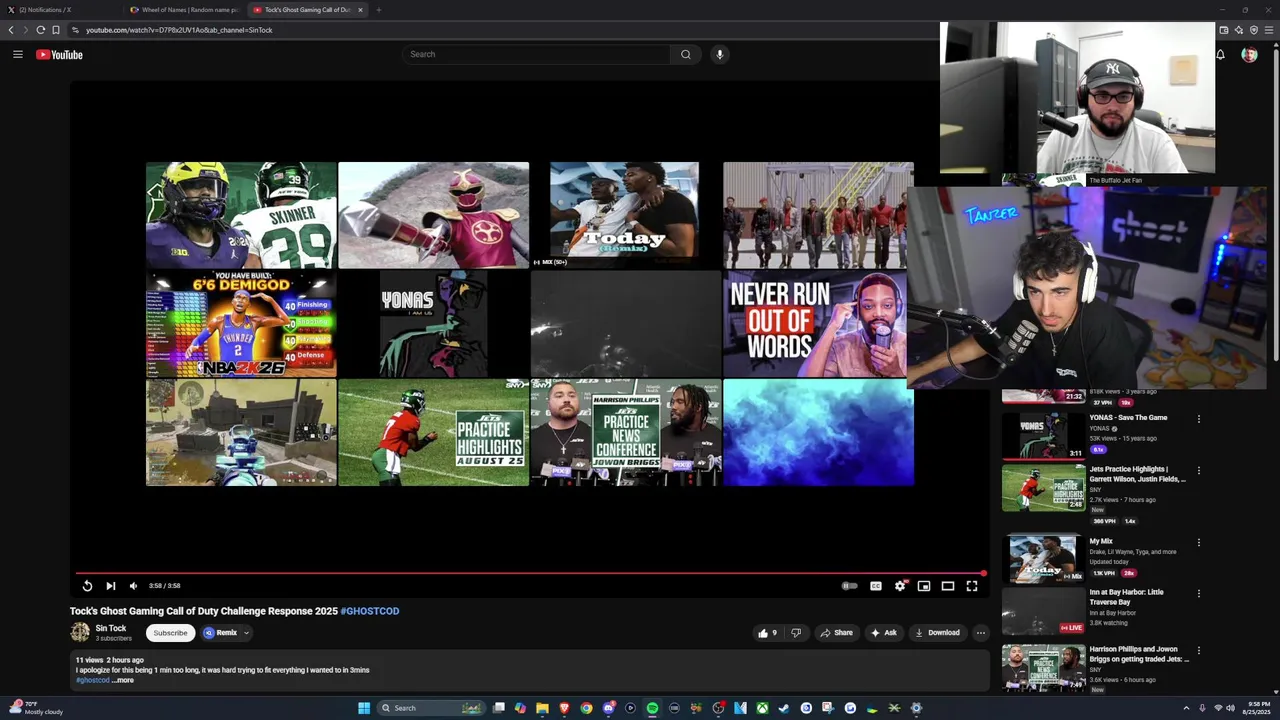Open a new browser tab
This screenshot has height=720, width=1280.
point(378,10)
